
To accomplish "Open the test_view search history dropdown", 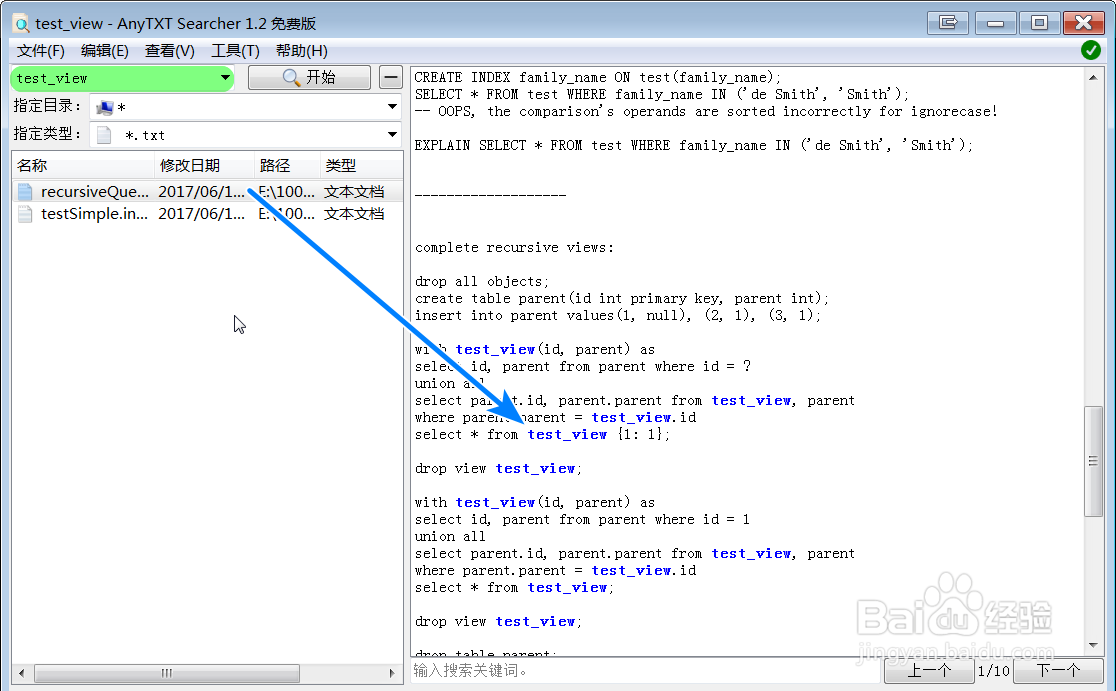I will tap(225, 78).
